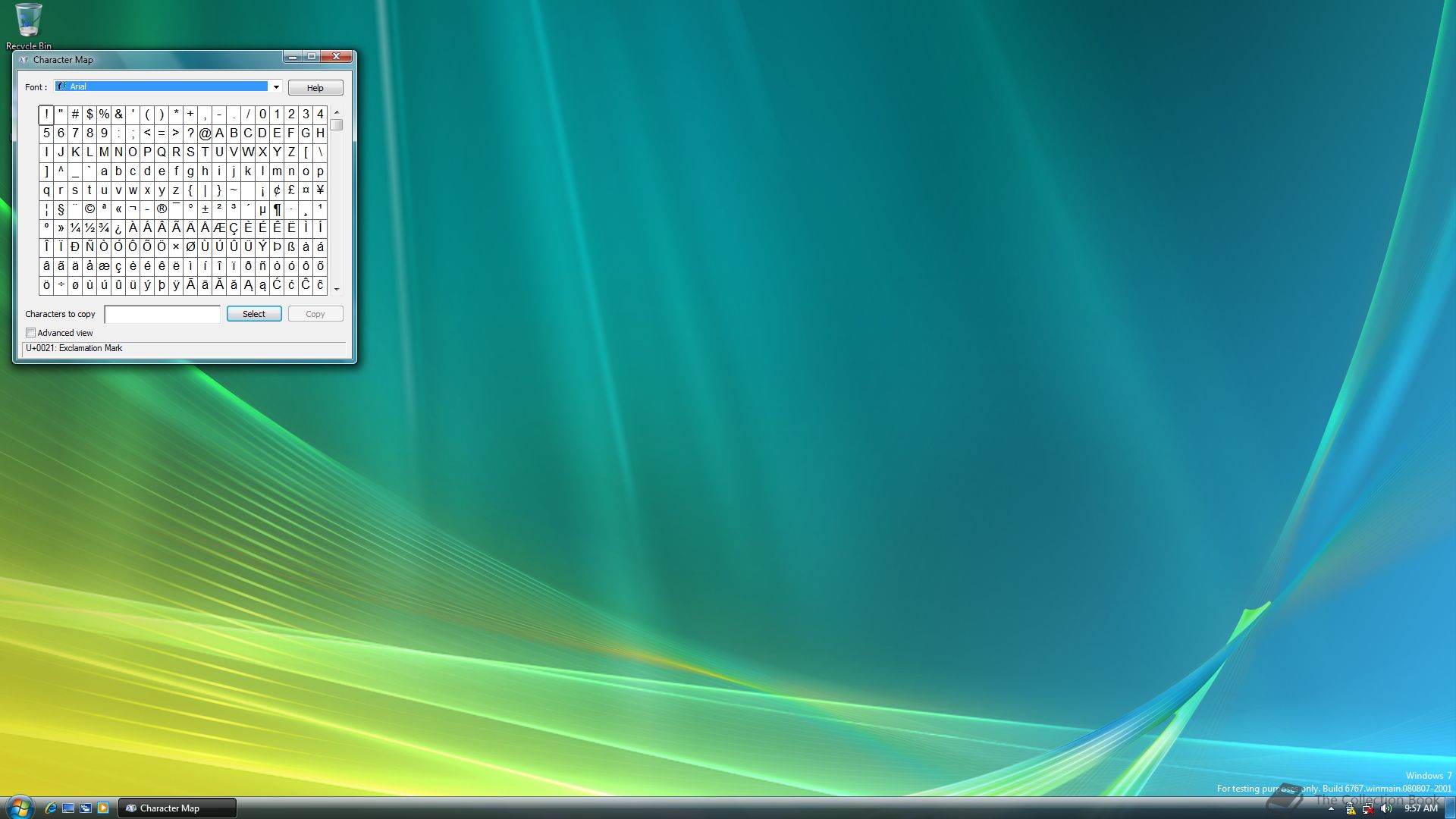Screen dimensions: 1456x819
Task: Select the yen ¥ character
Action: pos(320,190)
